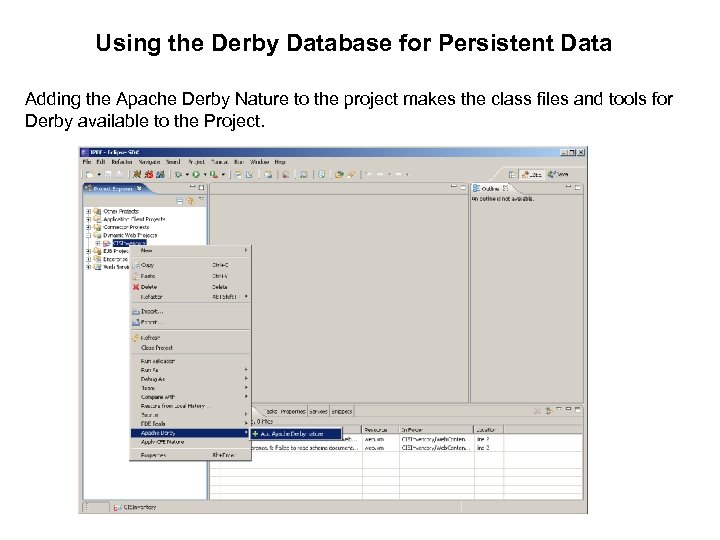Click Link with Editor in Project Explorer
Image resolution: width=720 pixels, height=540 pixels.
191,201
